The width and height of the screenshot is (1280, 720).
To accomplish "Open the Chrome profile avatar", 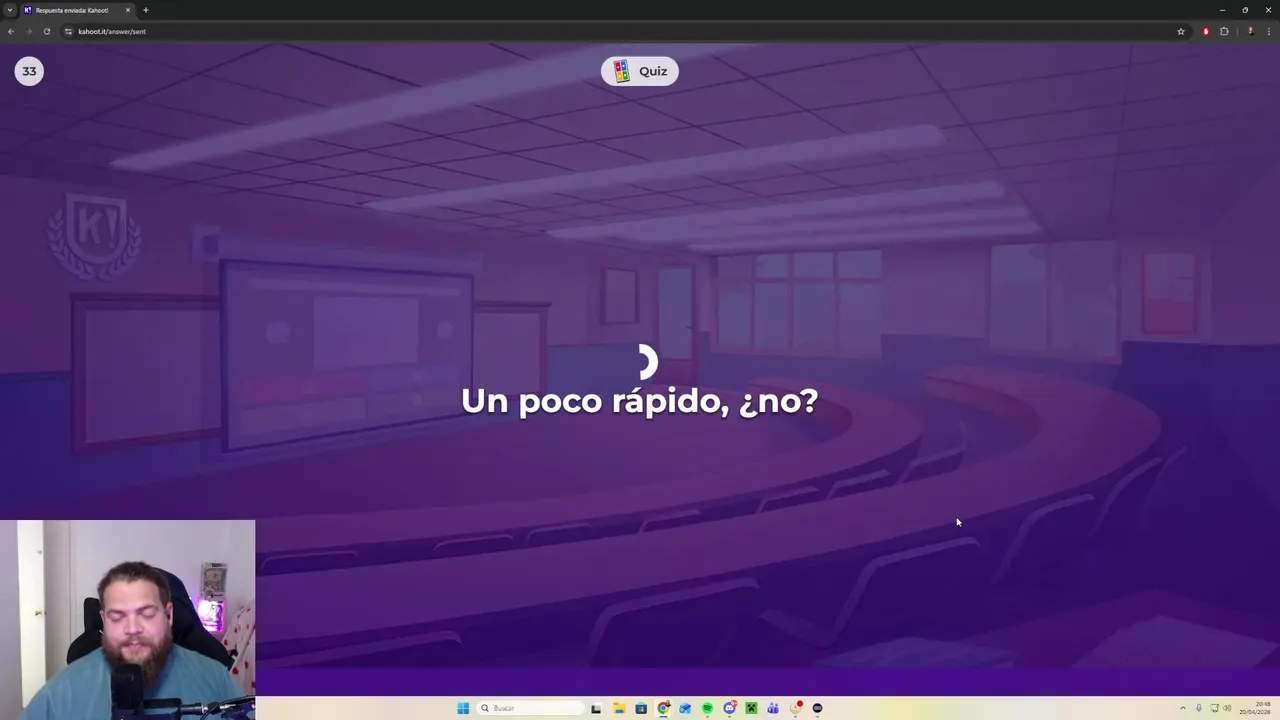I will coord(1251,31).
